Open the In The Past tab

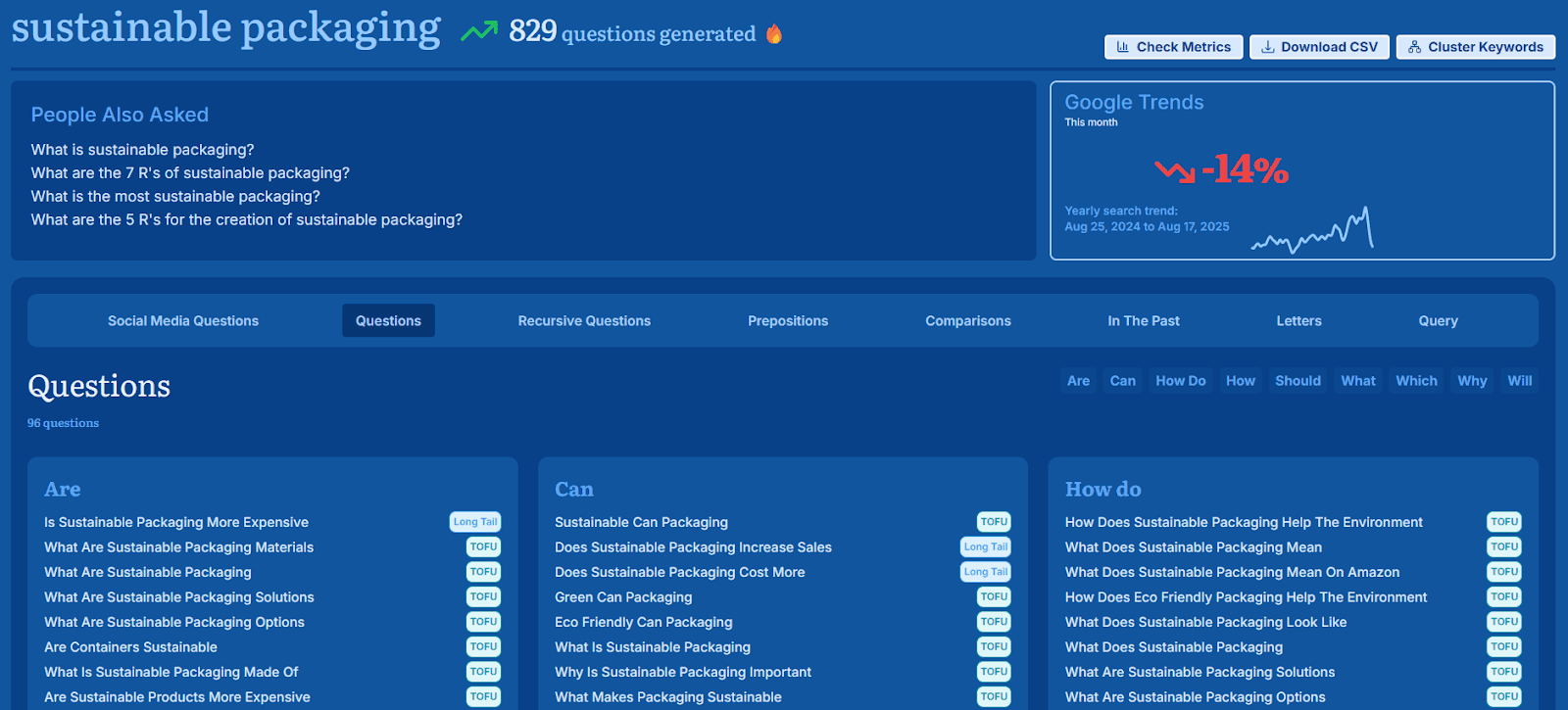click(x=1143, y=321)
